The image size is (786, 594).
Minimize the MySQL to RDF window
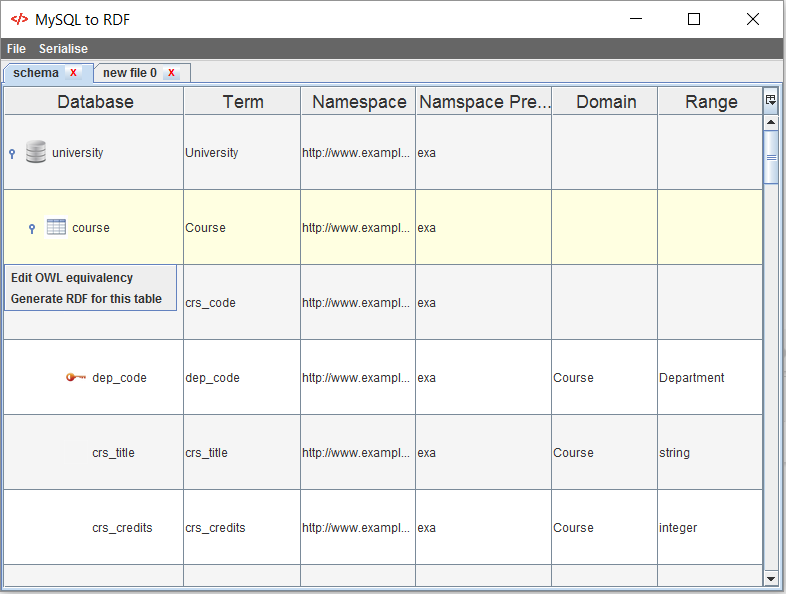pos(636,19)
